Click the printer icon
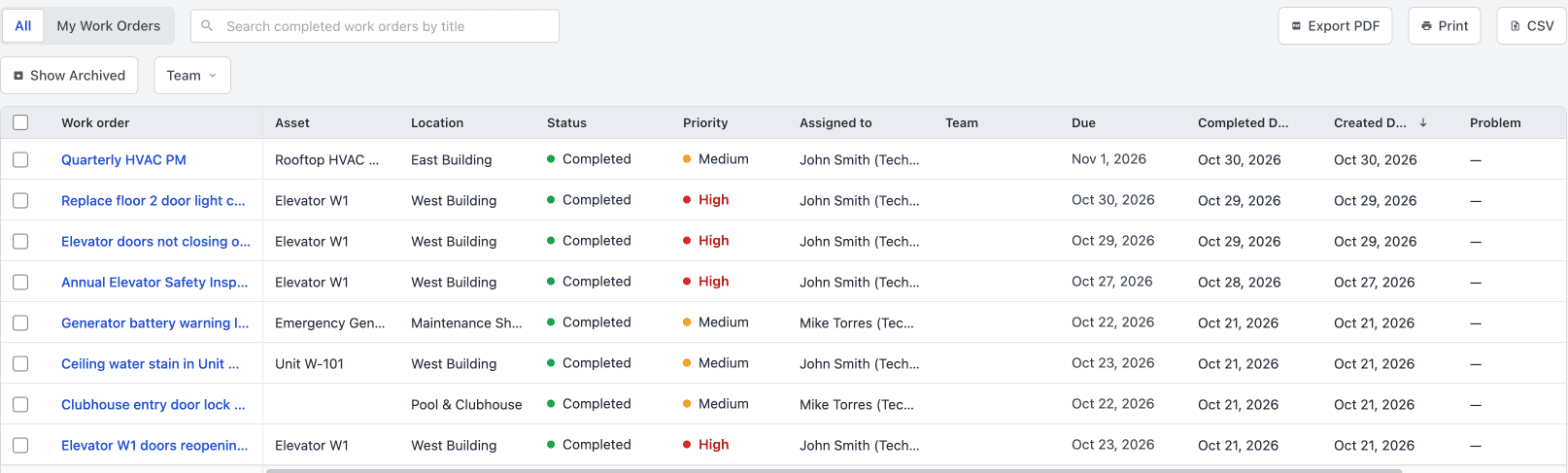Image resolution: width=1568 pixels, height=473 pixels. point(1427,26)
